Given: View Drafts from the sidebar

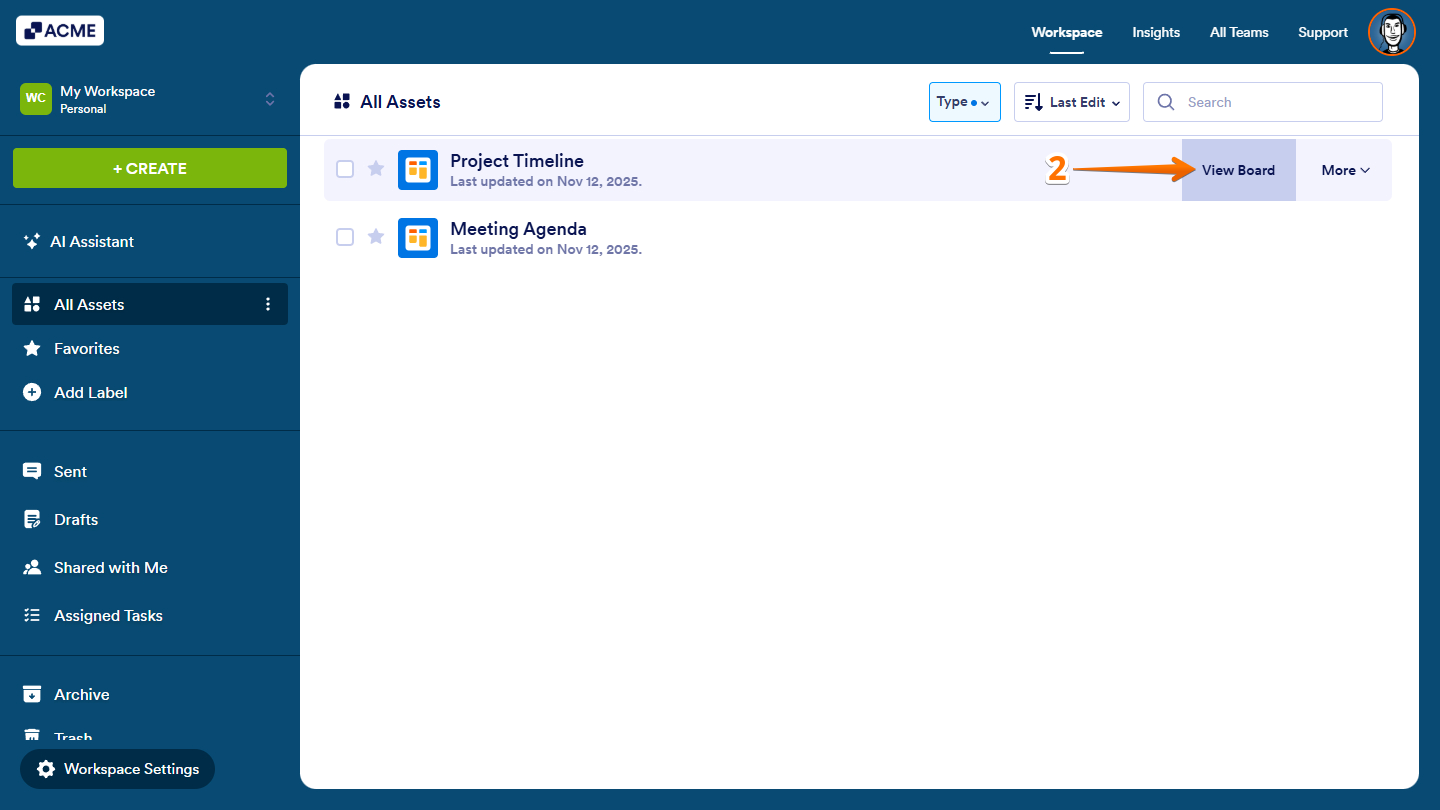Looking at the screenshot, I should click(74, 519).
